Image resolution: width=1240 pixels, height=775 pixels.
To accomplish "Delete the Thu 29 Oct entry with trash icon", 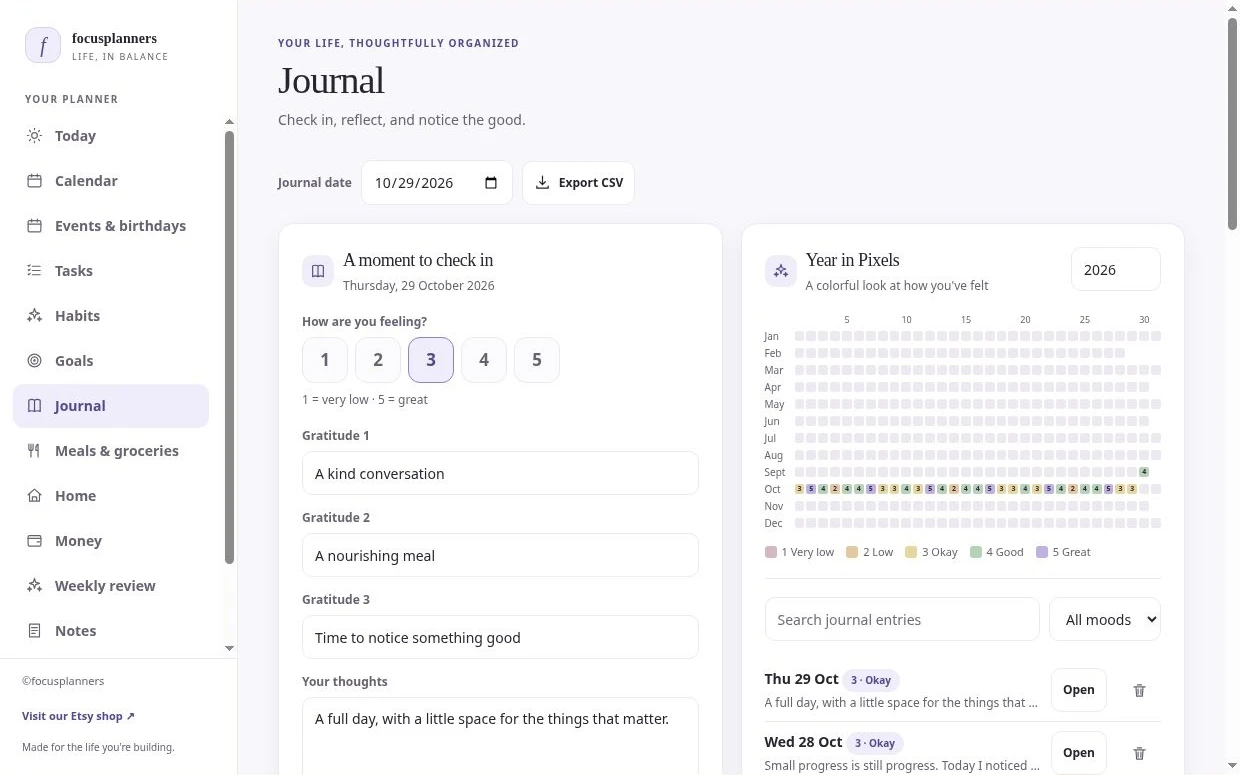I will click(x=1139, y=690).
